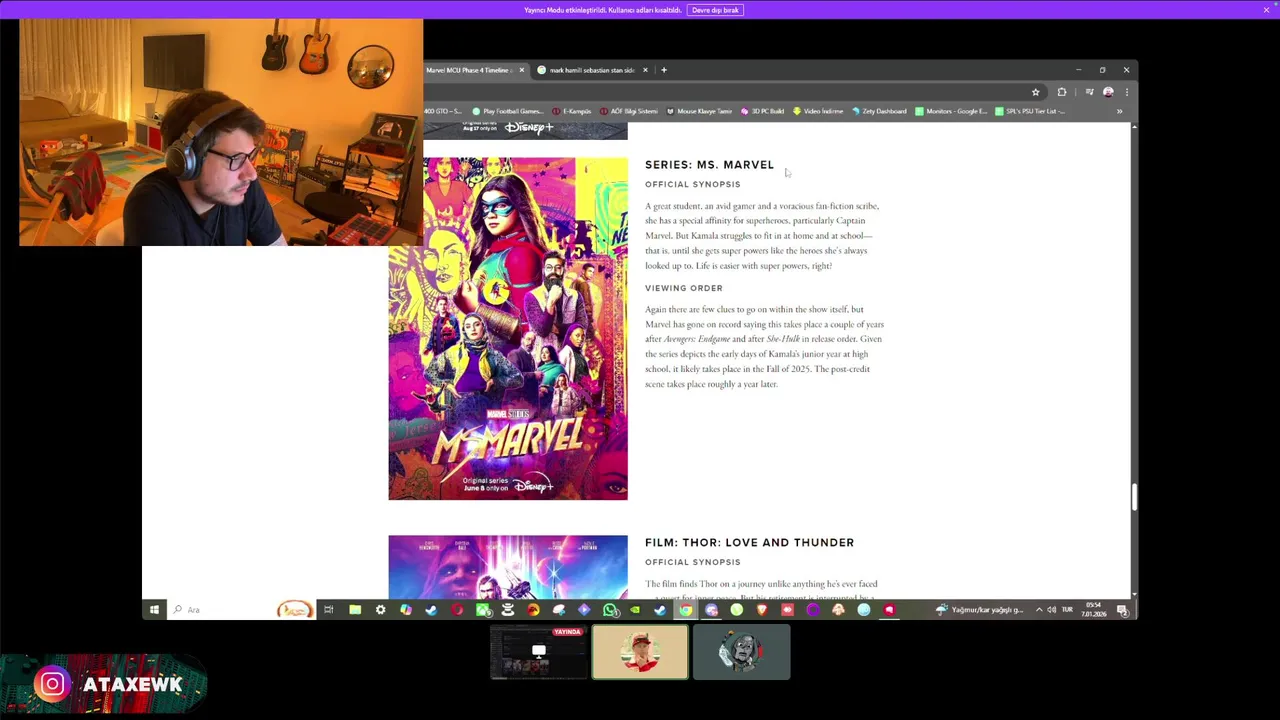Open notifications icon in system tray
Viewport: 1280px width, 720px height.
pyautogui.click(x=1123, y=610)
